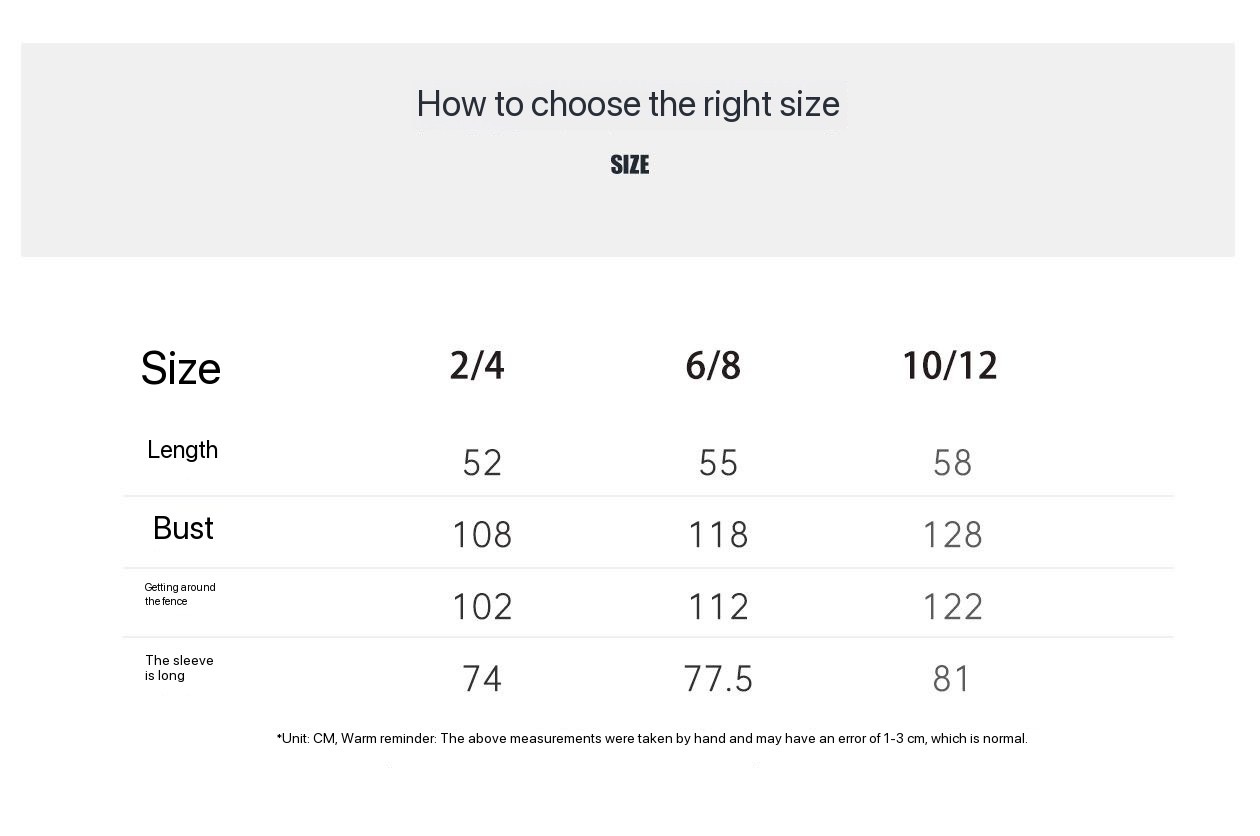1260x836 pixels.
Task: Click sleeve value 77.5
Action: tap(718, 679)
